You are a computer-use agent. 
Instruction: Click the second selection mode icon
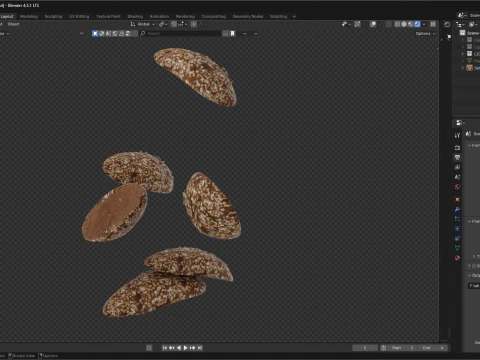point(102,33)
